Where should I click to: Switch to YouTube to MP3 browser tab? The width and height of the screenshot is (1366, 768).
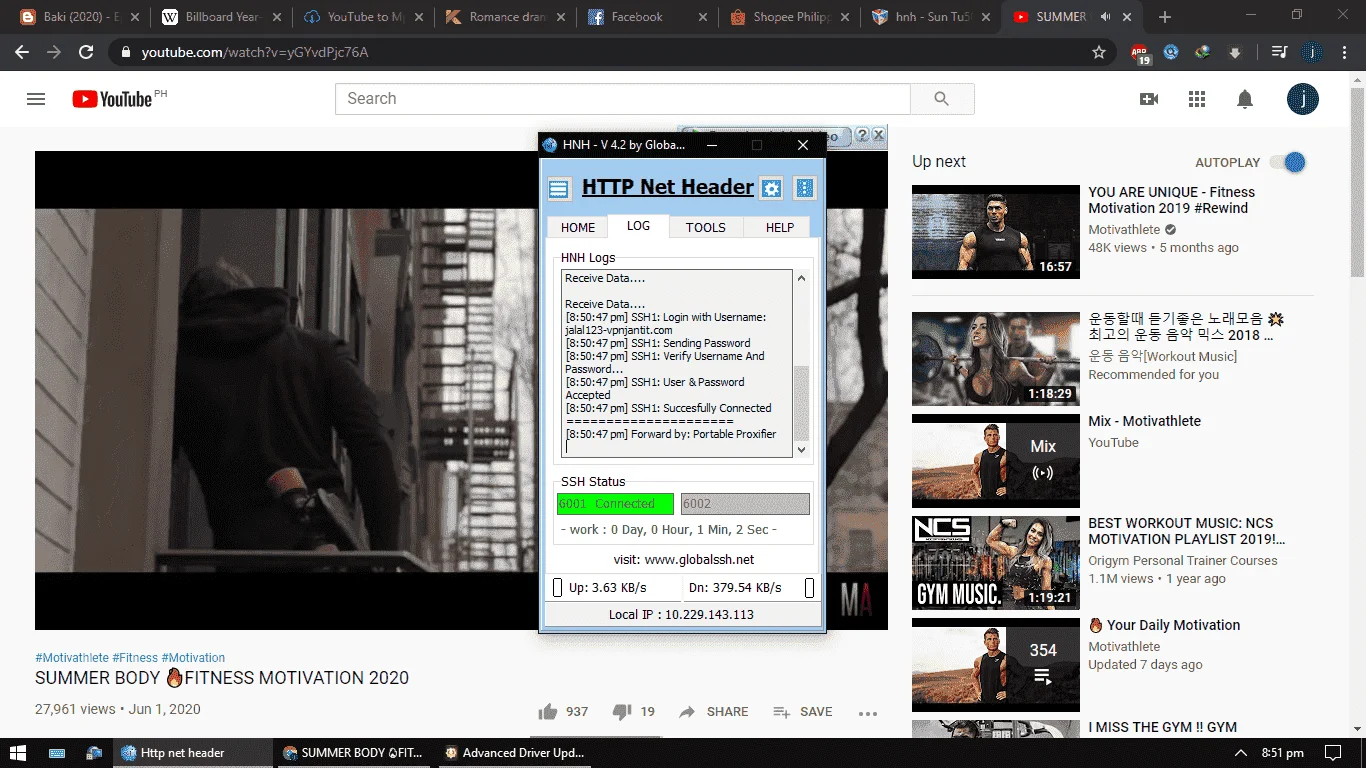pyautogui.click(x=362, y=17)
